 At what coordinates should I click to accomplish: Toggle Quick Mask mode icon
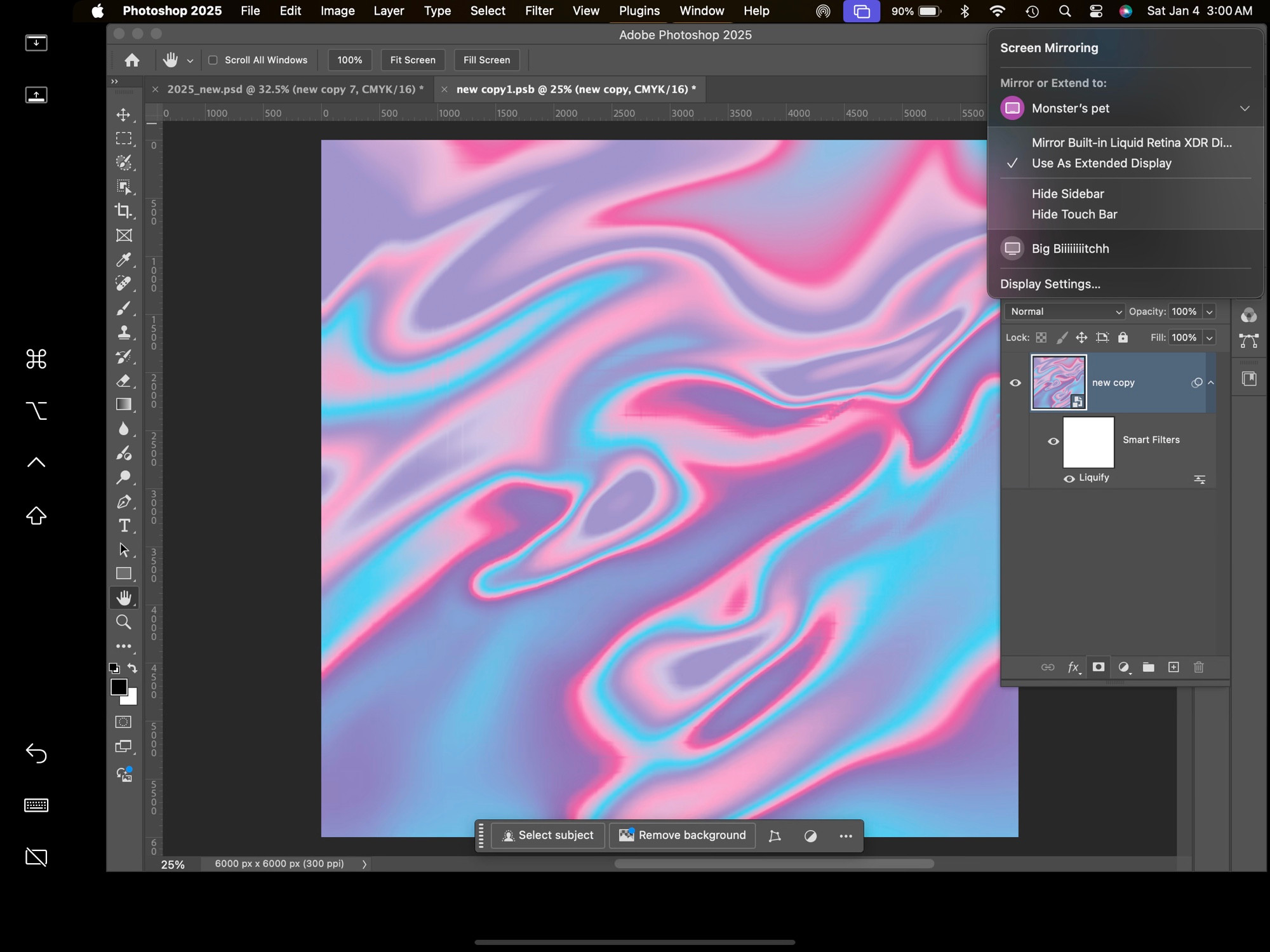pos(124,722)
